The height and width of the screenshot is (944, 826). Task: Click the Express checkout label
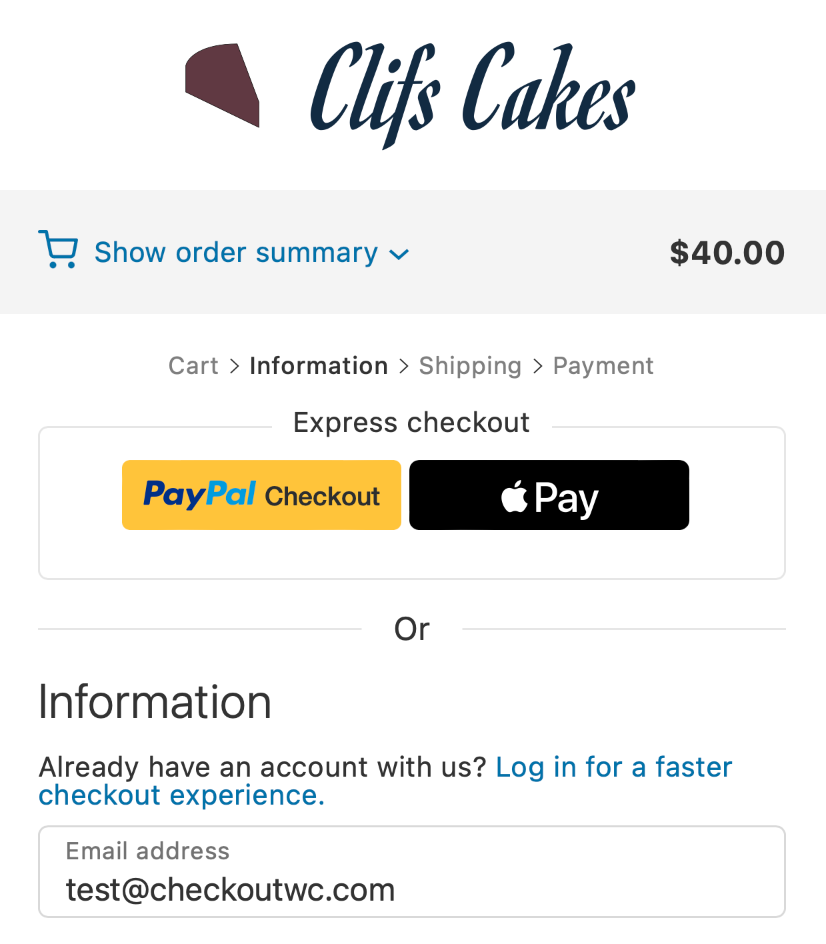click(x=411, y=423)
